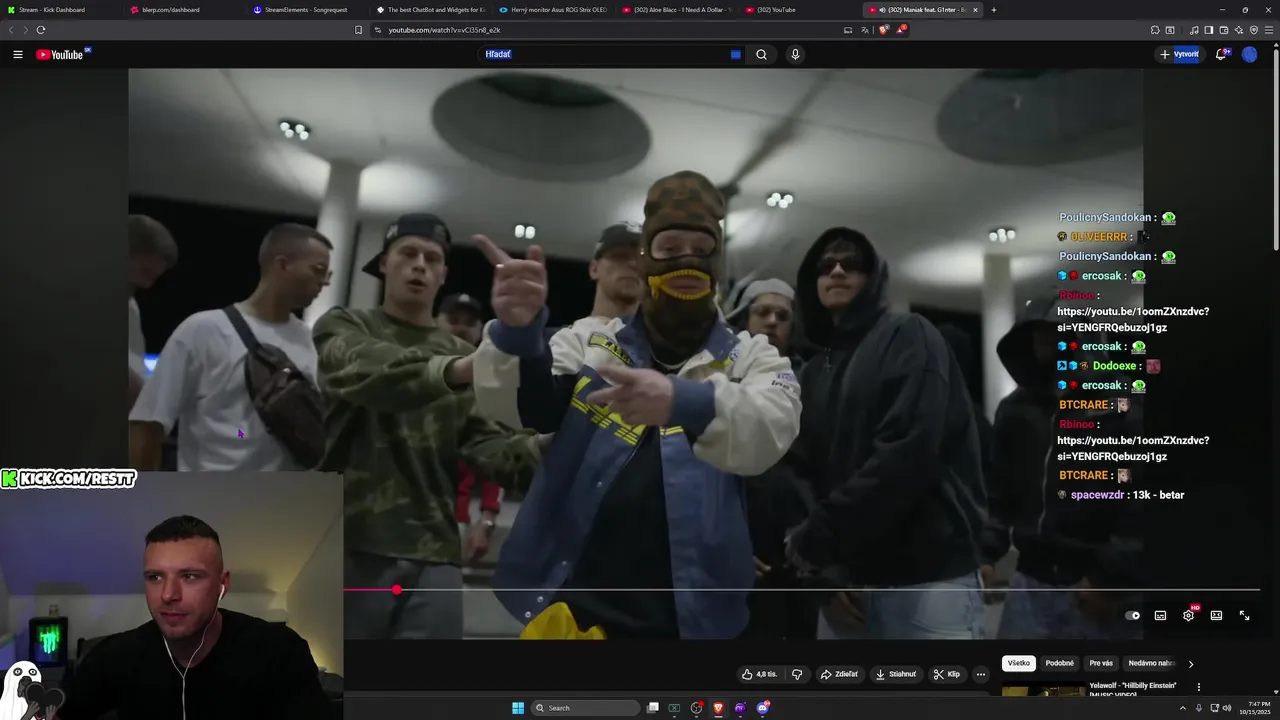Viewport: 1280px width, 720px height.
Task: Open the Brave Shields lion icon
Action: tap(883, 30)
